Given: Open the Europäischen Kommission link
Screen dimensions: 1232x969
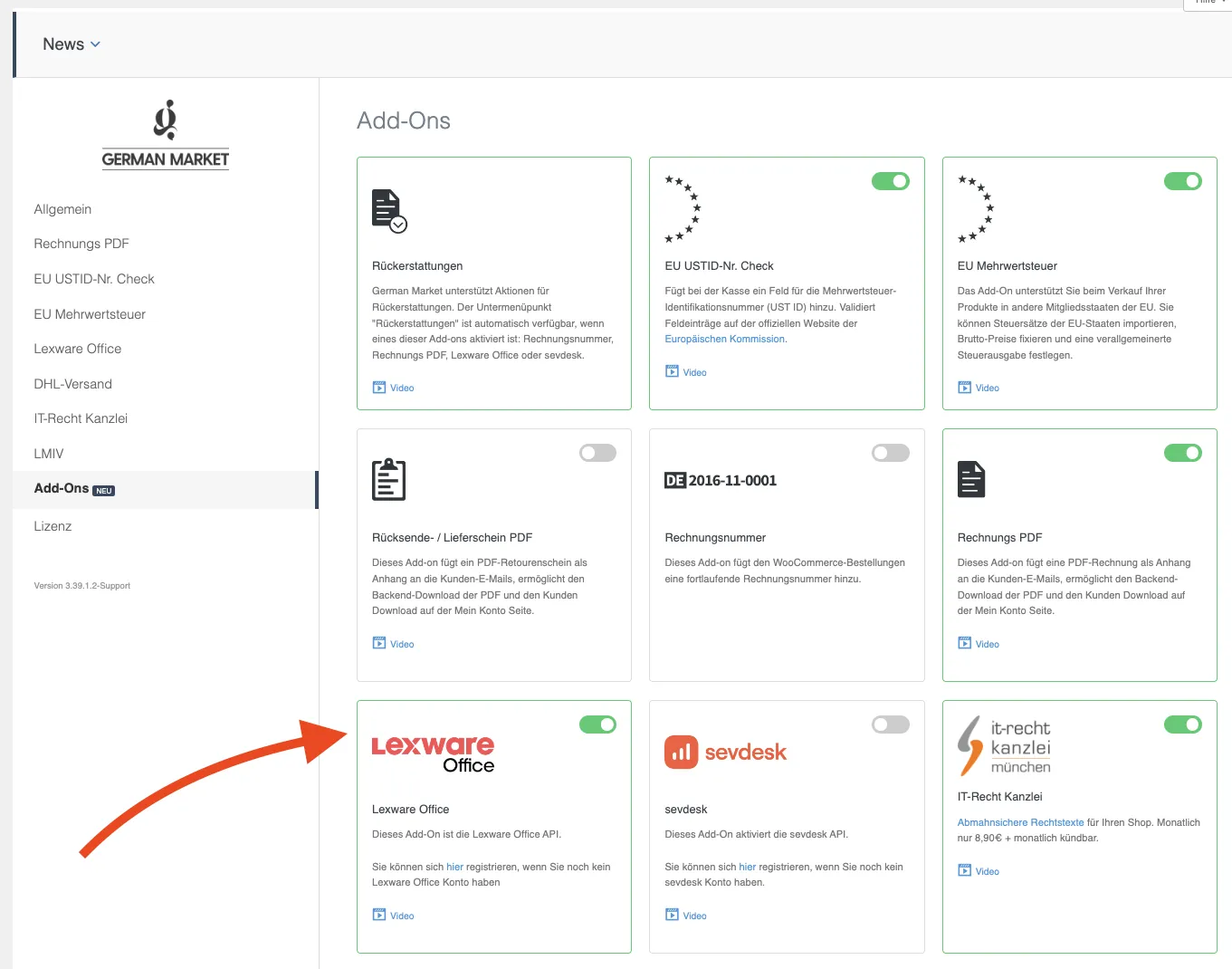Looking at the screenshot, I should [724, 339].
